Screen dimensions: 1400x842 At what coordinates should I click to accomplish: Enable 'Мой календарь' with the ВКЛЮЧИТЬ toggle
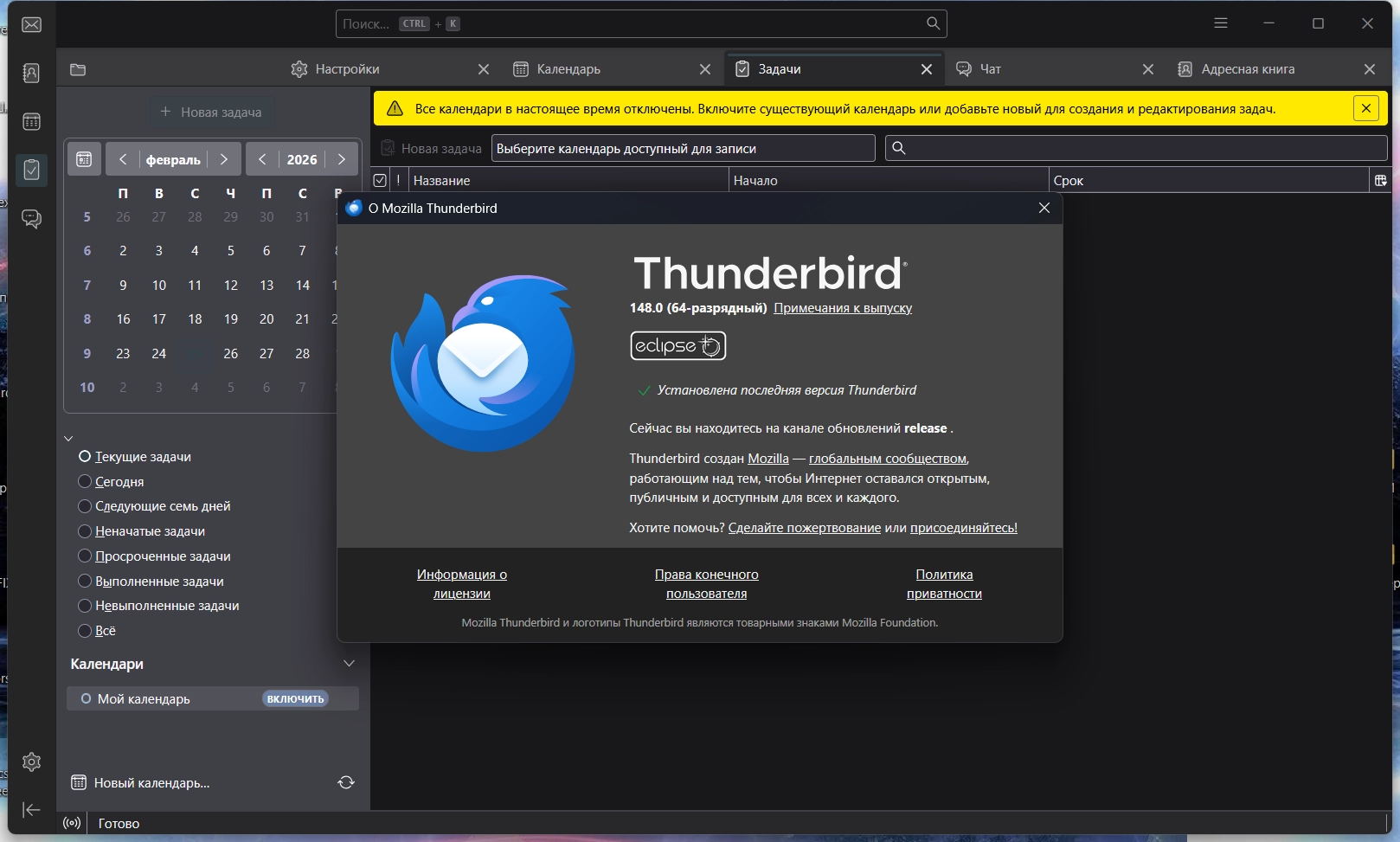[x=295, y=698]
